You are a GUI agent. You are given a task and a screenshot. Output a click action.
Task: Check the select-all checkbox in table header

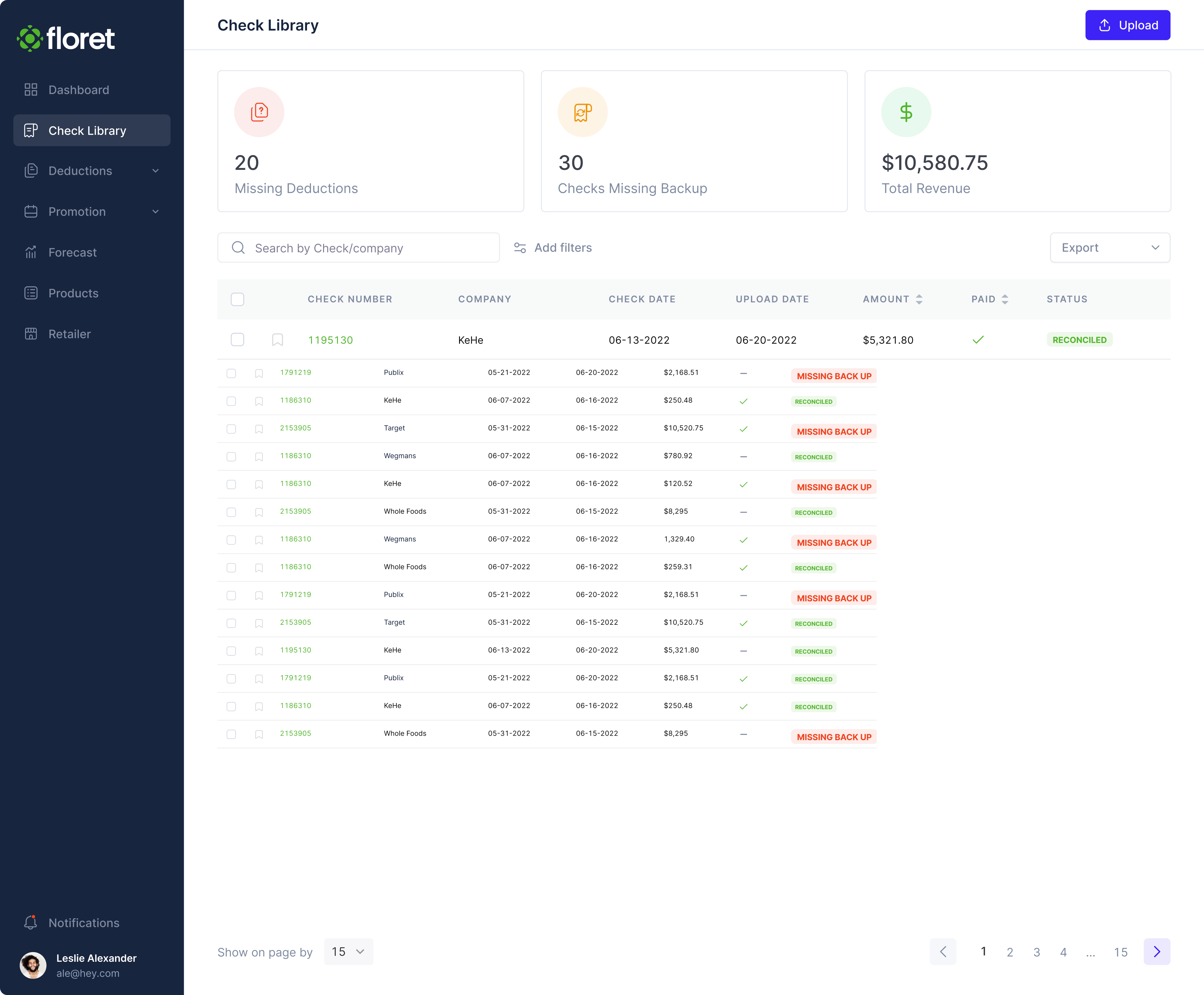238,299
